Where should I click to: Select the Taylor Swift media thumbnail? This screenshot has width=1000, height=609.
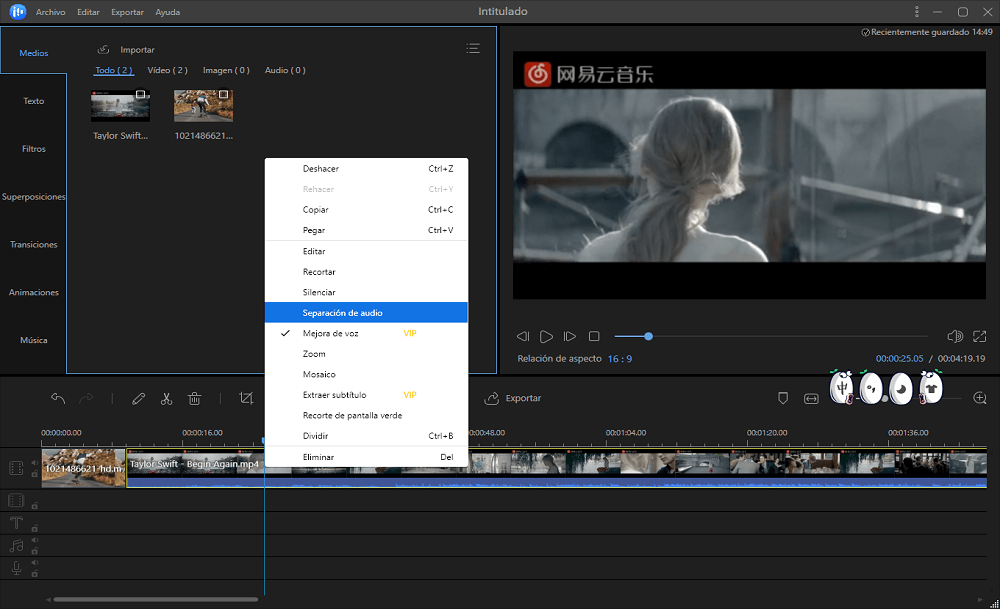121,106
